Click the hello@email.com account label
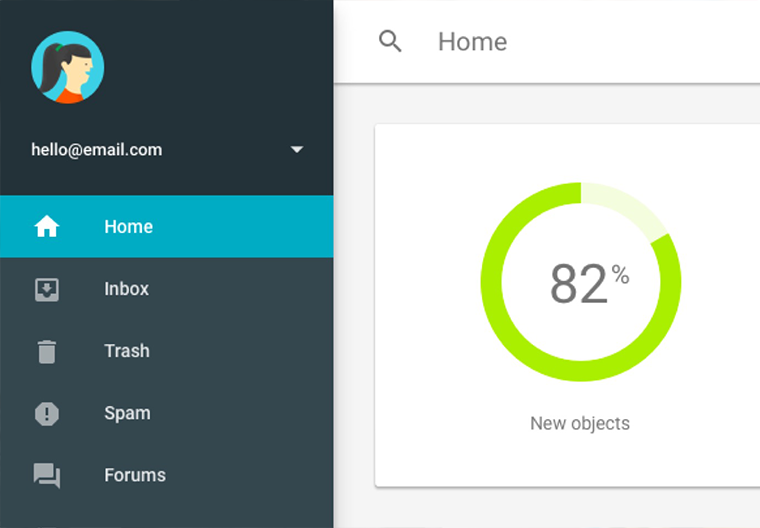This screenshot has height=528, width=760. tap(97, 150)
